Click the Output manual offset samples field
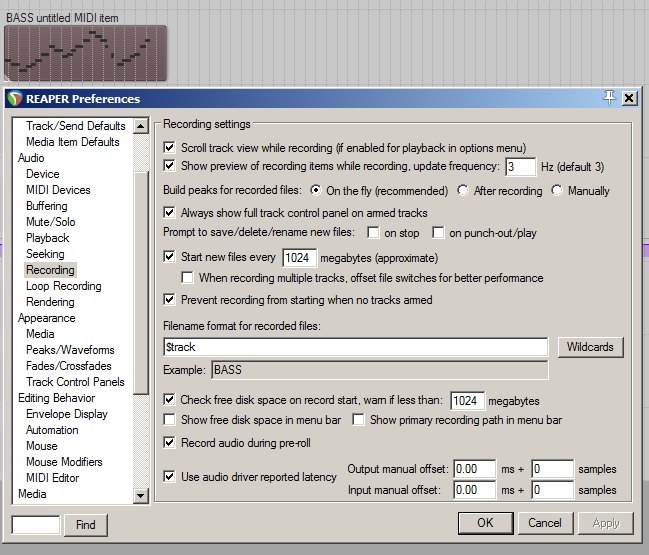Image resolution: width=649 pixels, height=555 pixels. (x=553, y=469)
